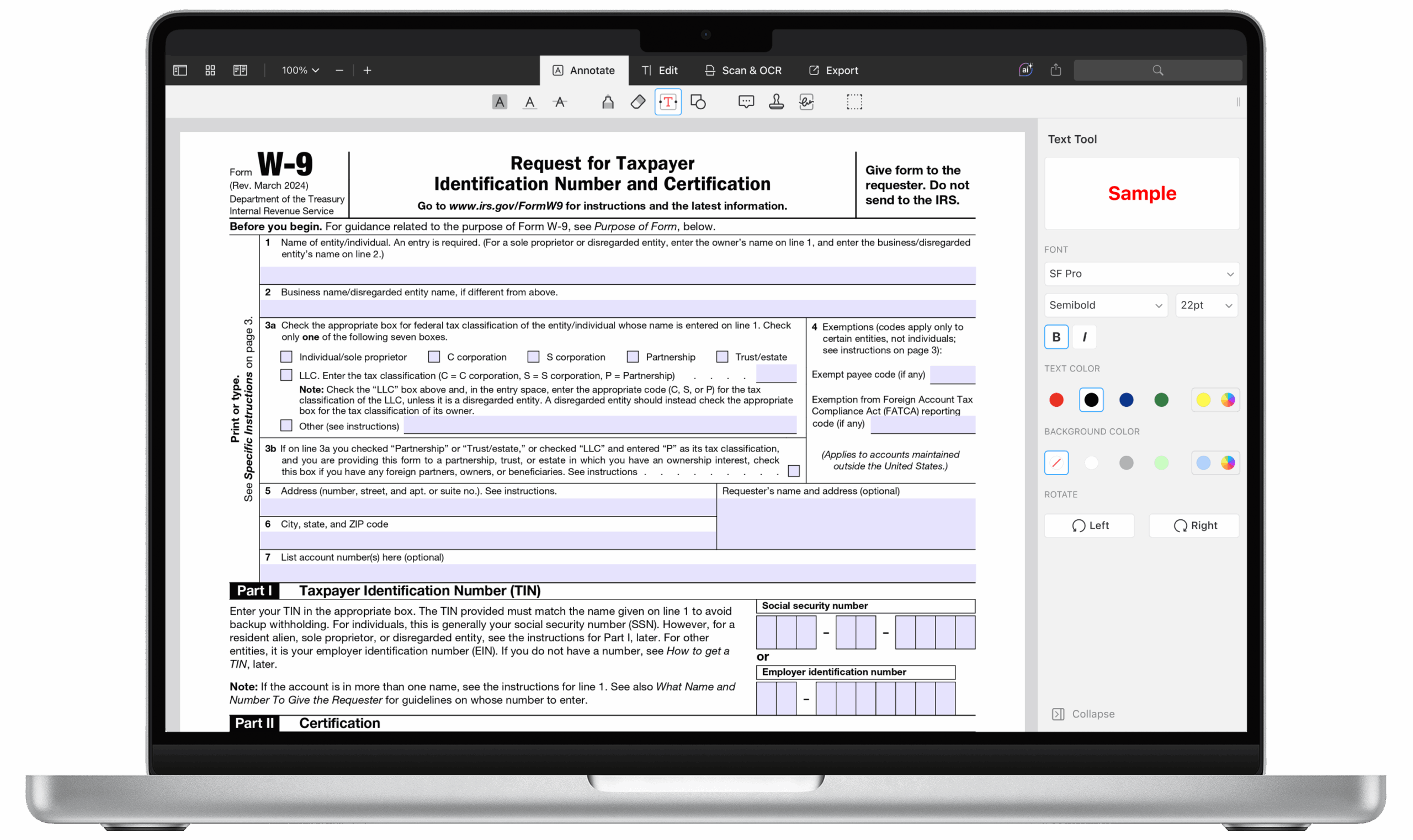Open the Semibold font weight dropdown
1413x840 pixels.
pos(1104,305)
